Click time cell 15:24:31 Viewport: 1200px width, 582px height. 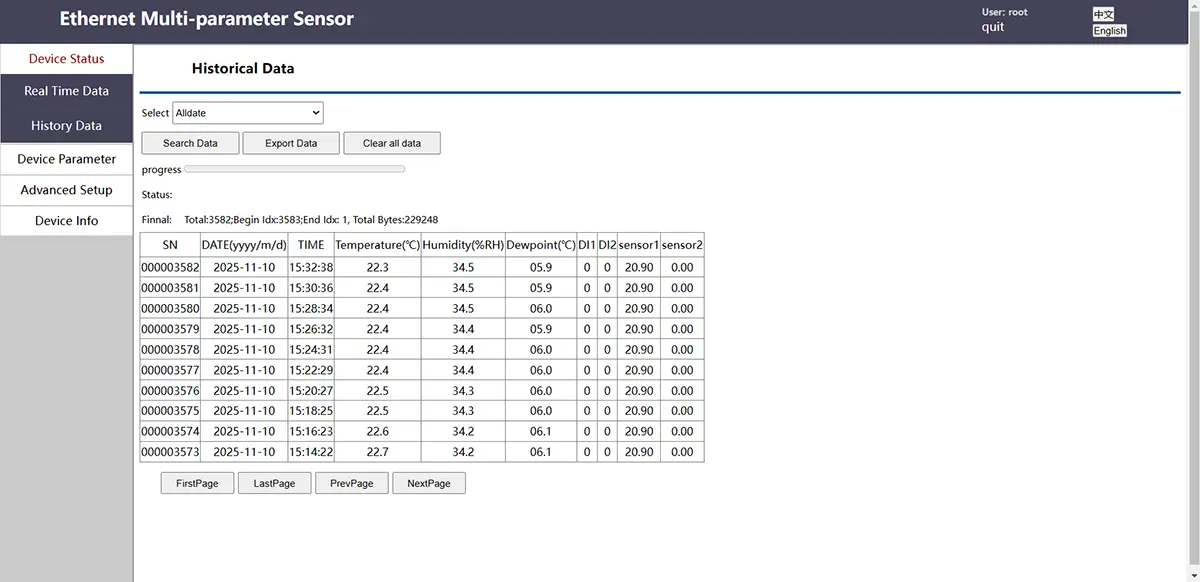coord(311,350)
